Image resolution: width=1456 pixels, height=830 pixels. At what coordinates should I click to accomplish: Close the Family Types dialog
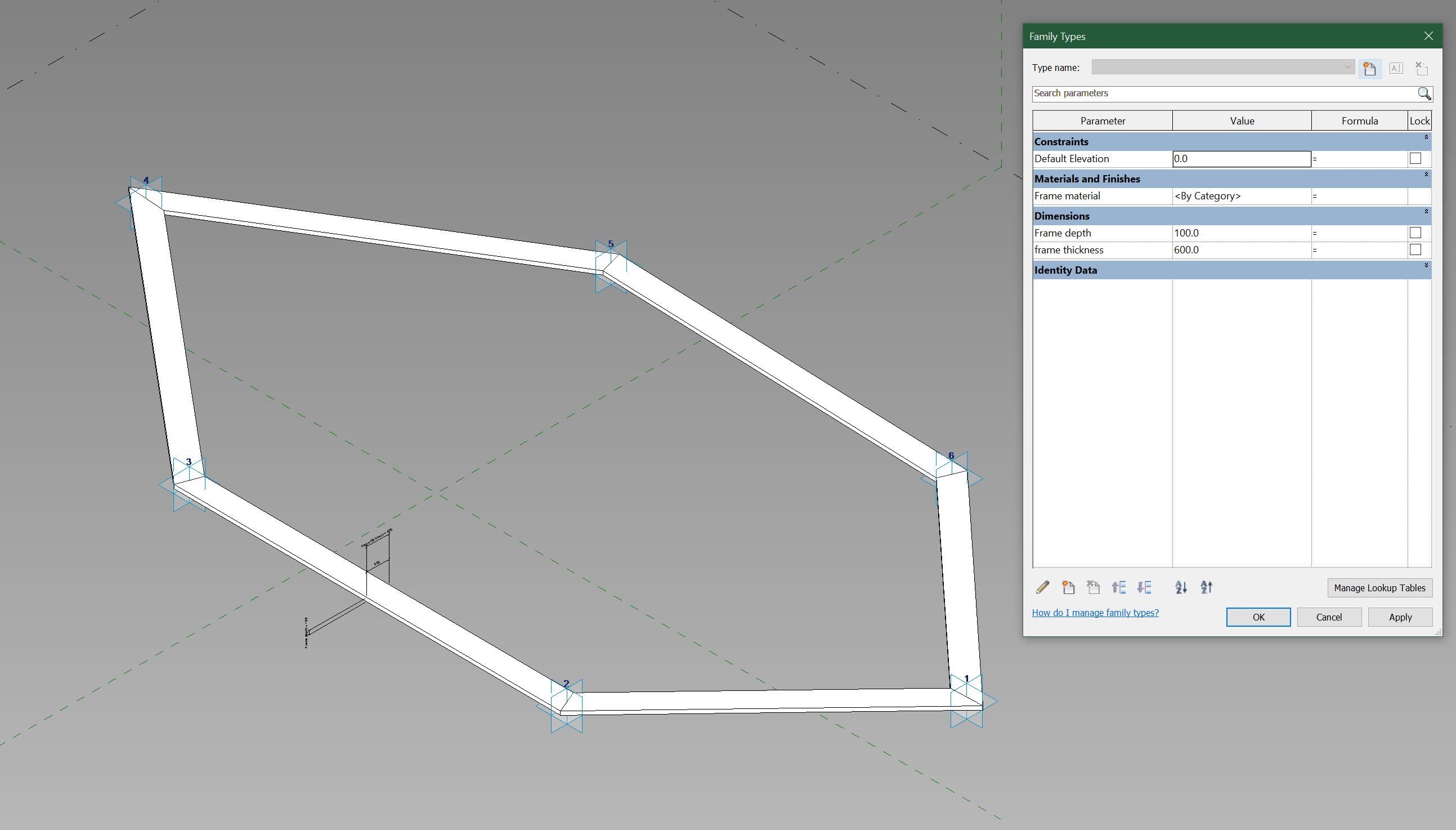[x=1428, y=36]
